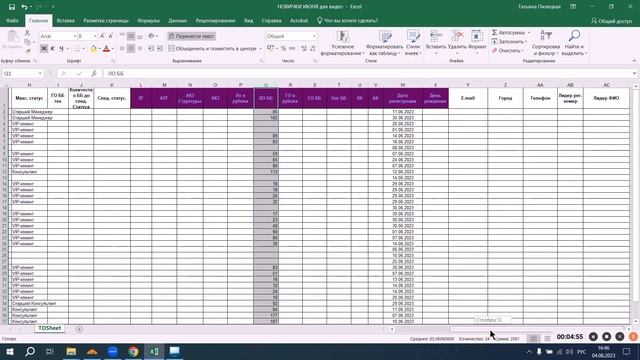Click the increase decimal icon
This screenshot has height=360, width=640.
[304, 49]
